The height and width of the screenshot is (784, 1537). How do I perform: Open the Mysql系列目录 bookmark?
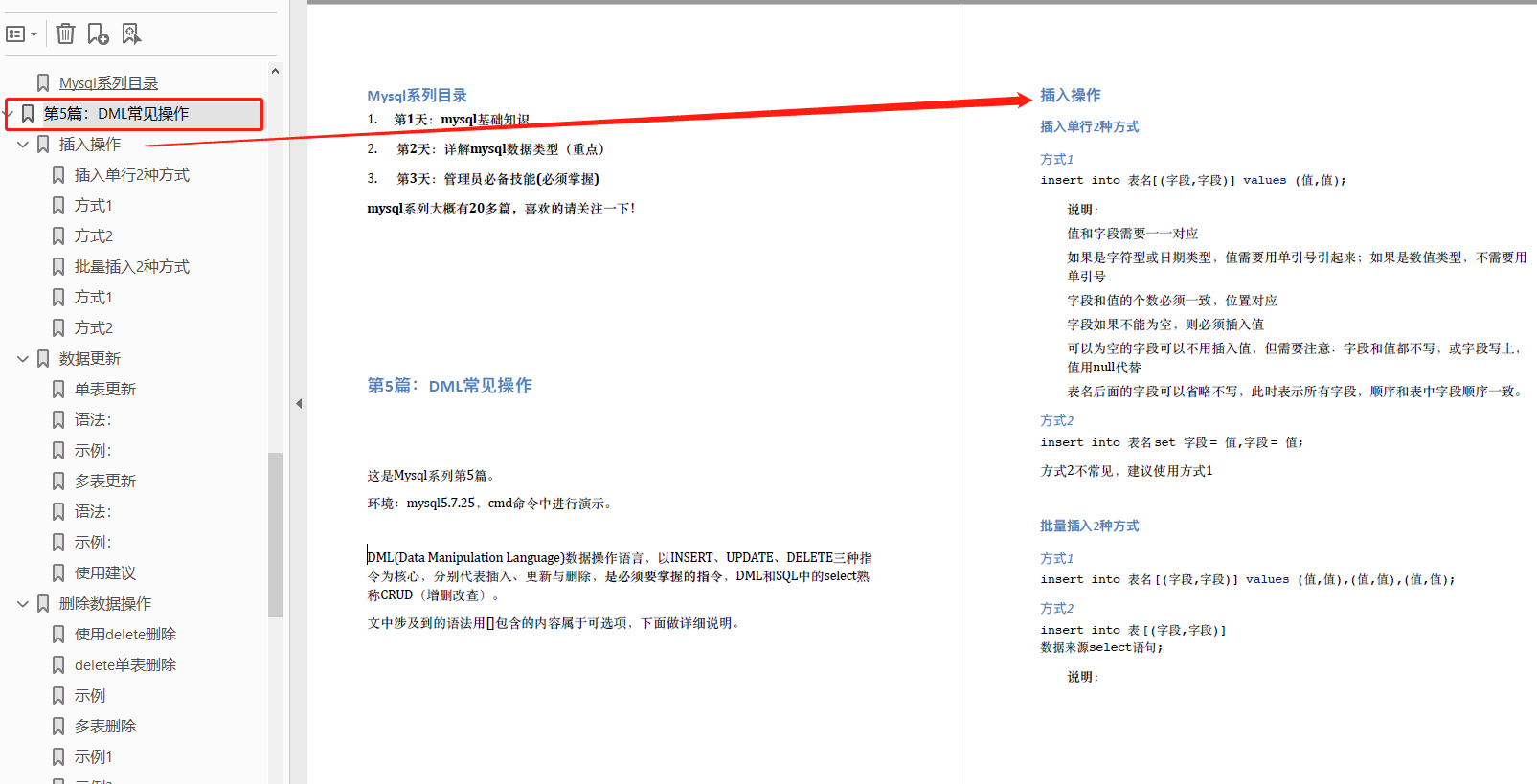tap(108, 83)
